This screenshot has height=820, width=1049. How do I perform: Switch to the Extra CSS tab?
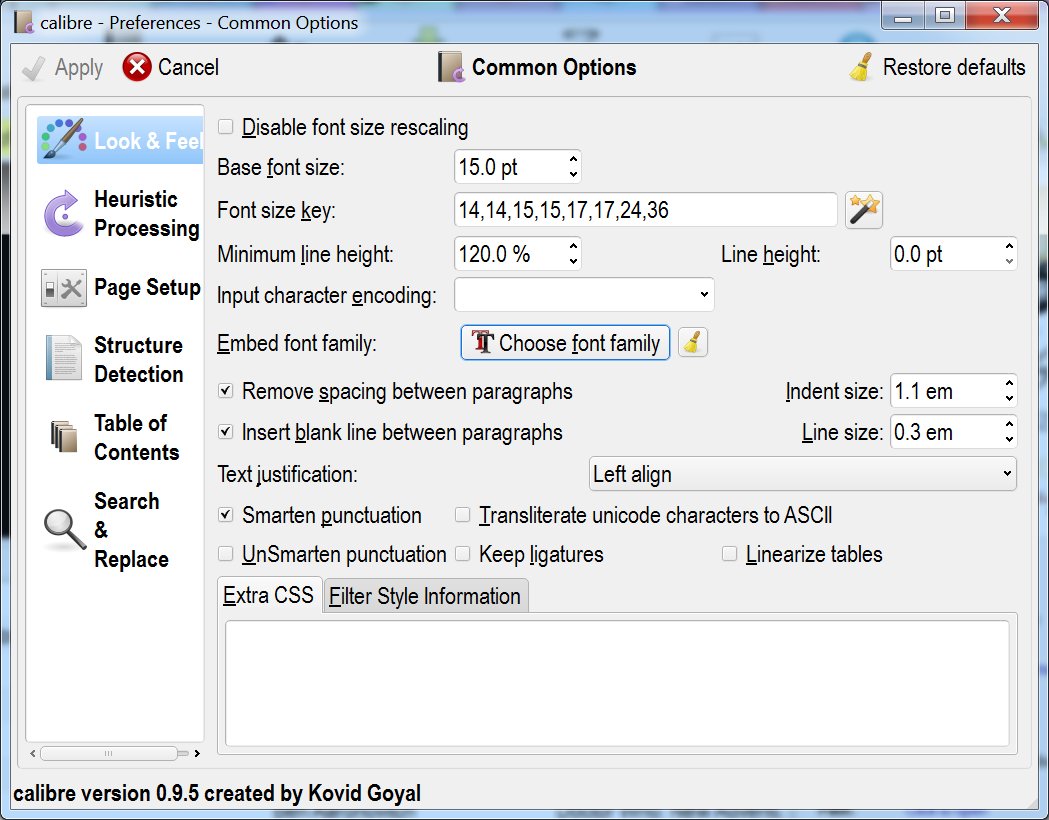(268, 595)
